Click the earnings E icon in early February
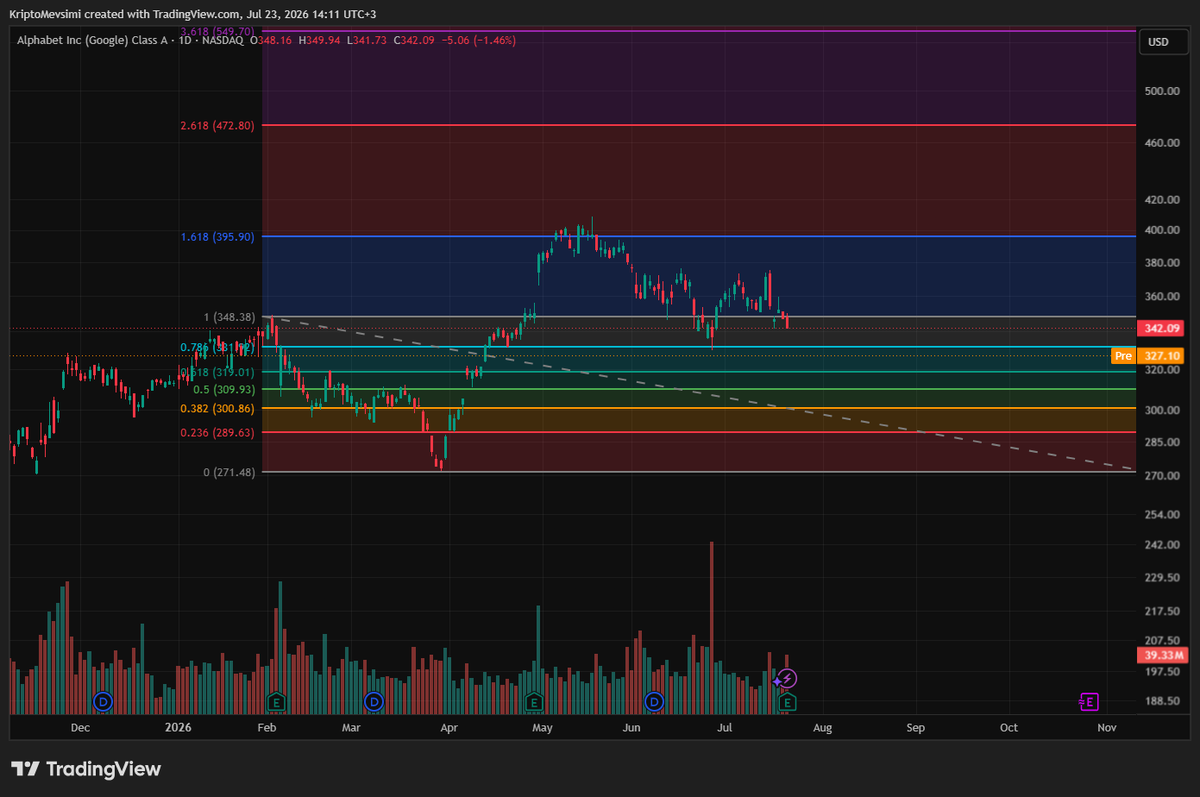Screen dimensions: 1200x797 tap(277, 701)
